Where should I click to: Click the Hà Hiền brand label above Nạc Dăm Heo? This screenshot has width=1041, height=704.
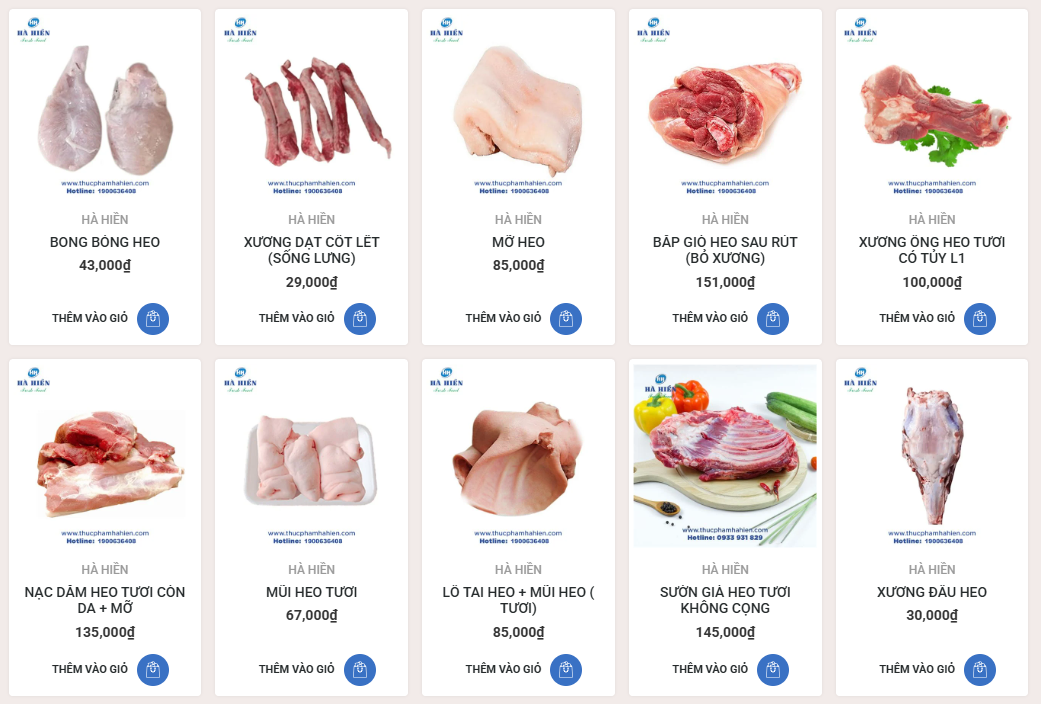(105, 569)
